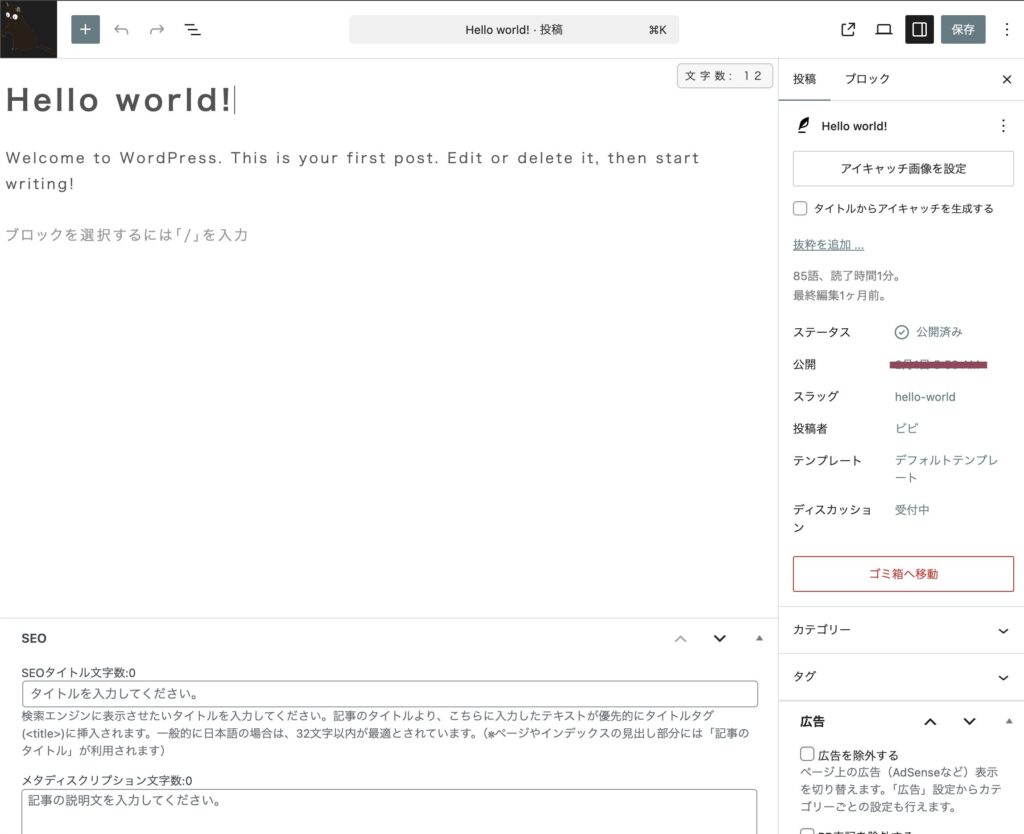Toggle the settings sidebar panel icon
This screenshot has width=1024, height=834.
tap(919, 30)
